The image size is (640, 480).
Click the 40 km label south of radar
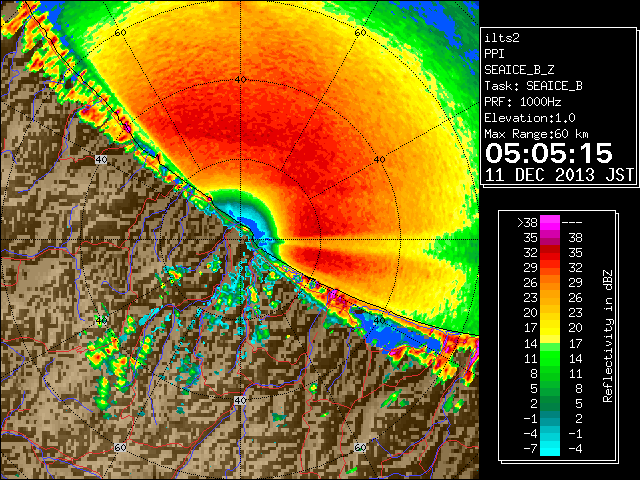click(240, 400)
